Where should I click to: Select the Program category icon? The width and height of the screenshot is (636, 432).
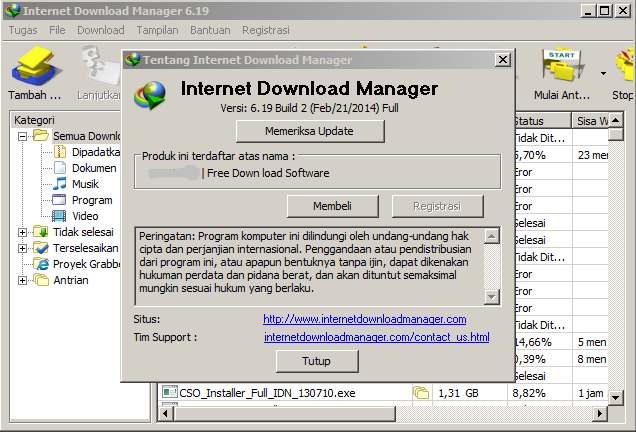point(59,200)
